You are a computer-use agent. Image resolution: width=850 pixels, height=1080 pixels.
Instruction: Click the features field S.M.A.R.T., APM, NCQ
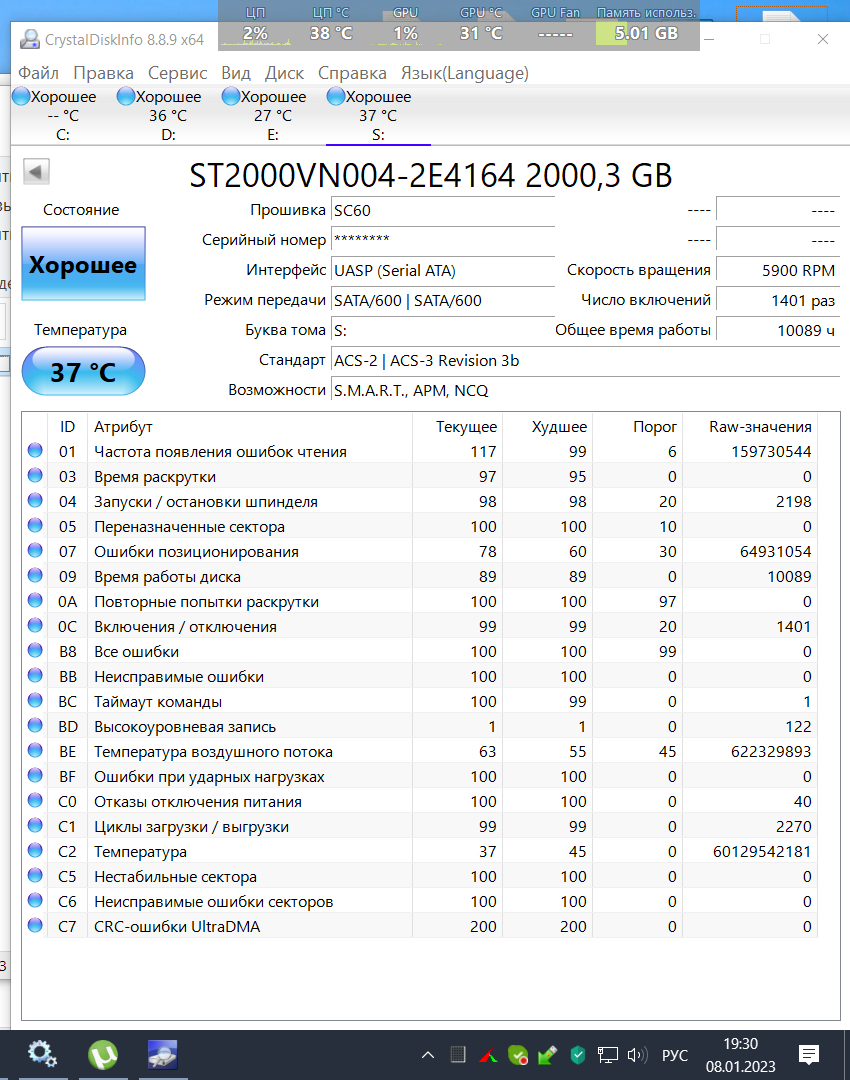click(x=585, y=391)
